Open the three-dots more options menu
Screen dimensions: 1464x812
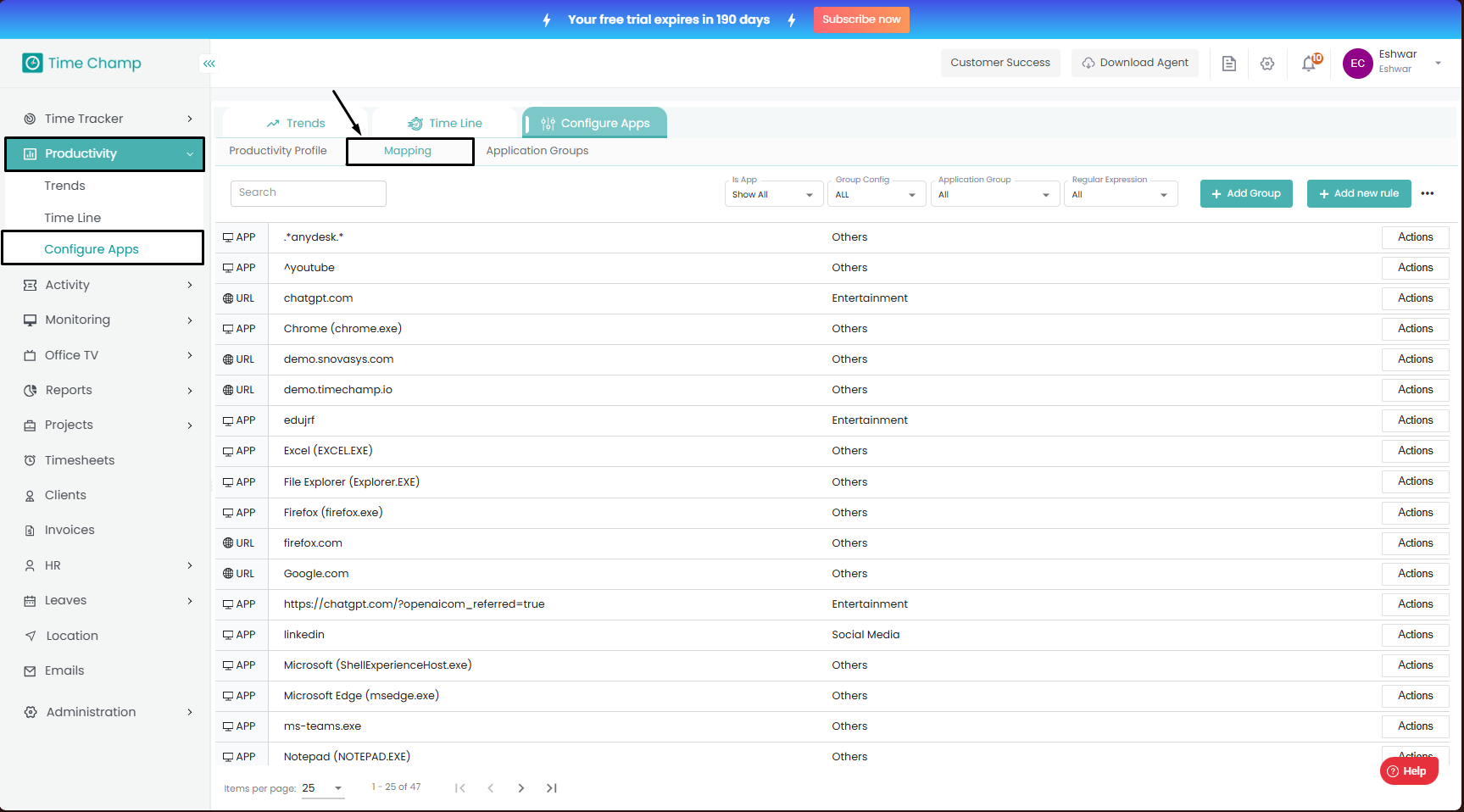click(1428, 193)
